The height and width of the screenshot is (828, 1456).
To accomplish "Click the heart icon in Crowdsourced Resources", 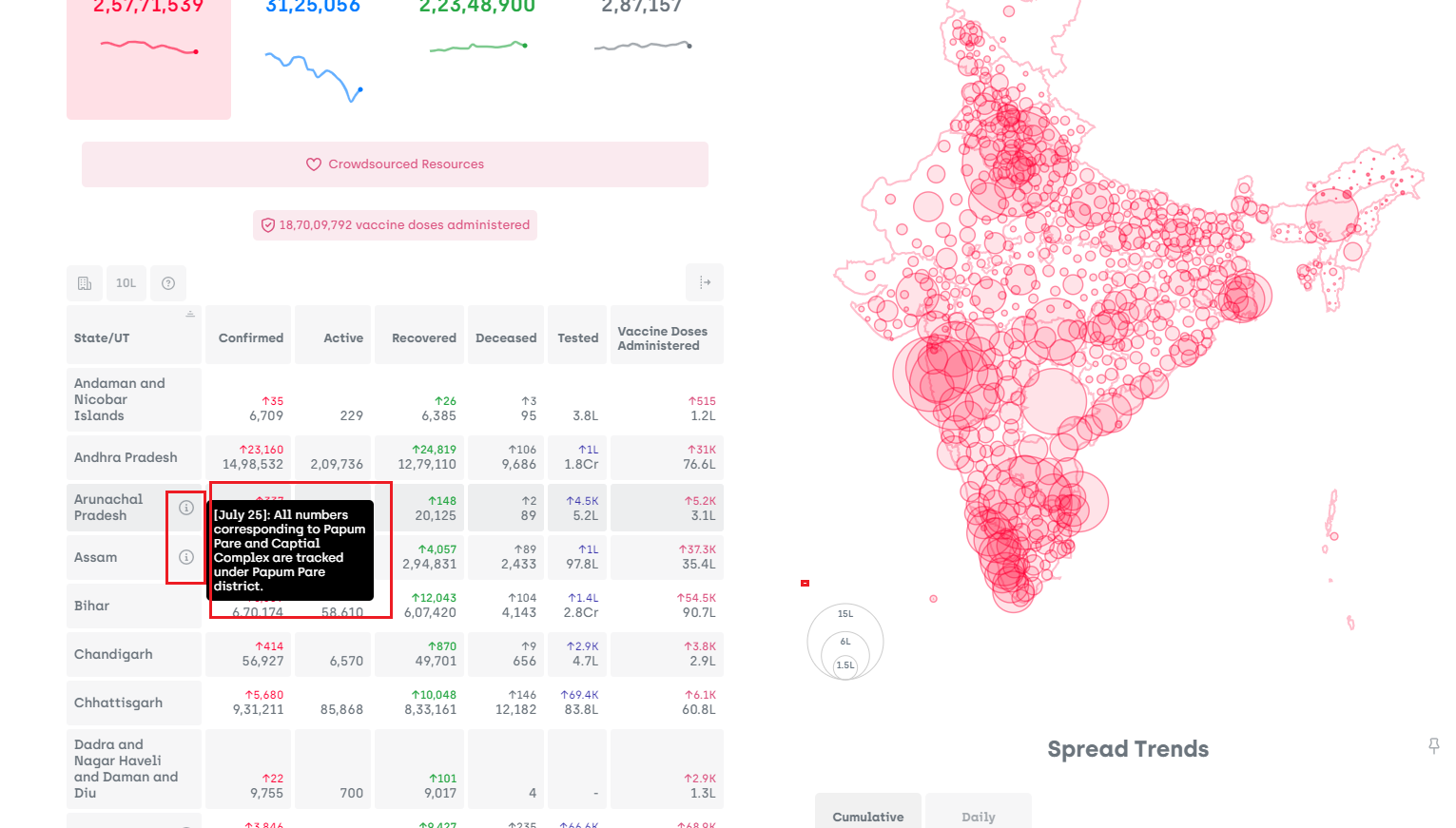I will pyautogui.click(x=314, y=164).
